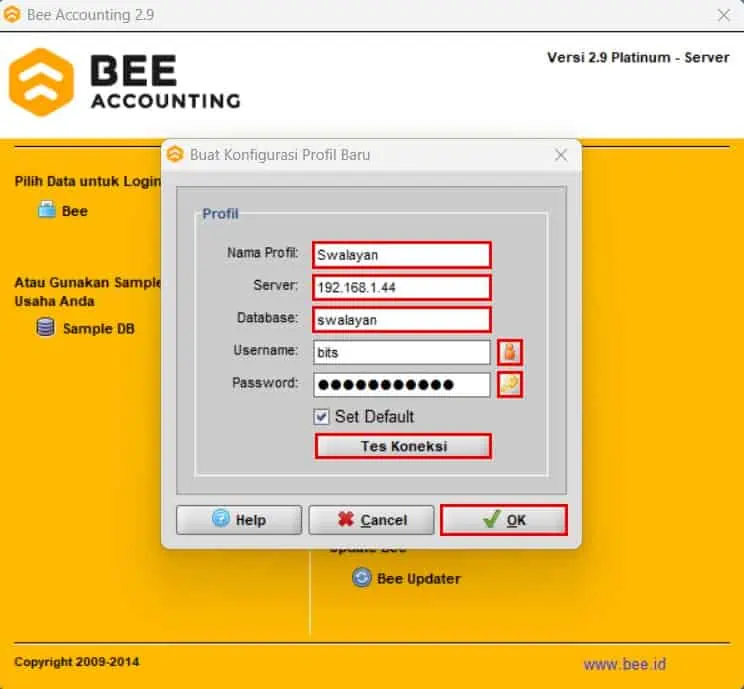Image resolution: width=744 pixels, height=689 pixels.
Task: Click the user icon next to Username field
Action: [x=510, y=352]
